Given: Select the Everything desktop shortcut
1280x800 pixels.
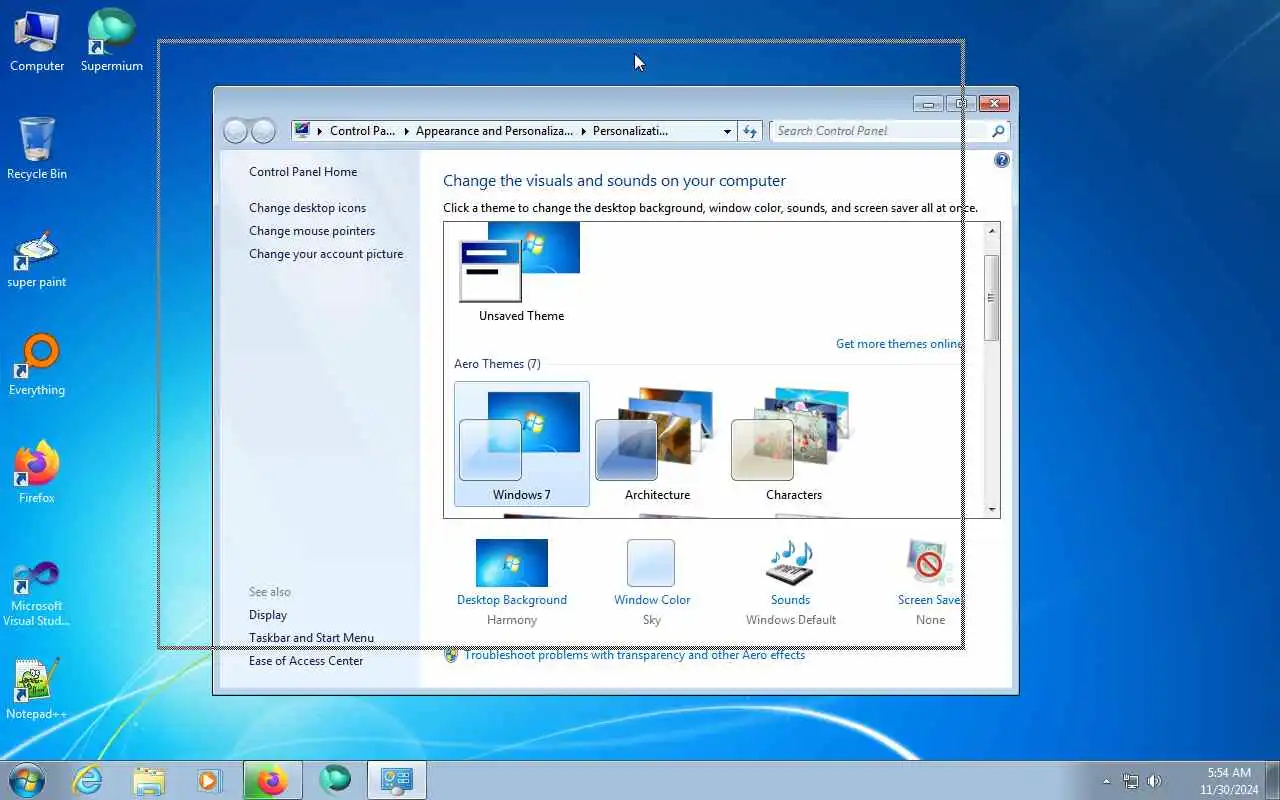Looking at the screenshot, I should (37, 366).
